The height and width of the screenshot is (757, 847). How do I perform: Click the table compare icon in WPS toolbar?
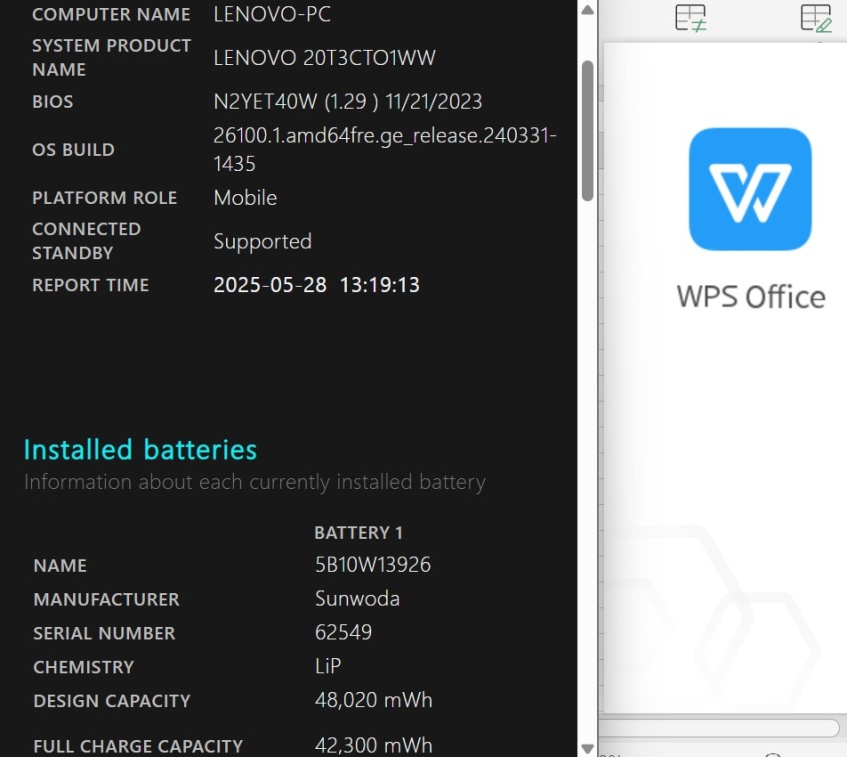pos(691,18)
